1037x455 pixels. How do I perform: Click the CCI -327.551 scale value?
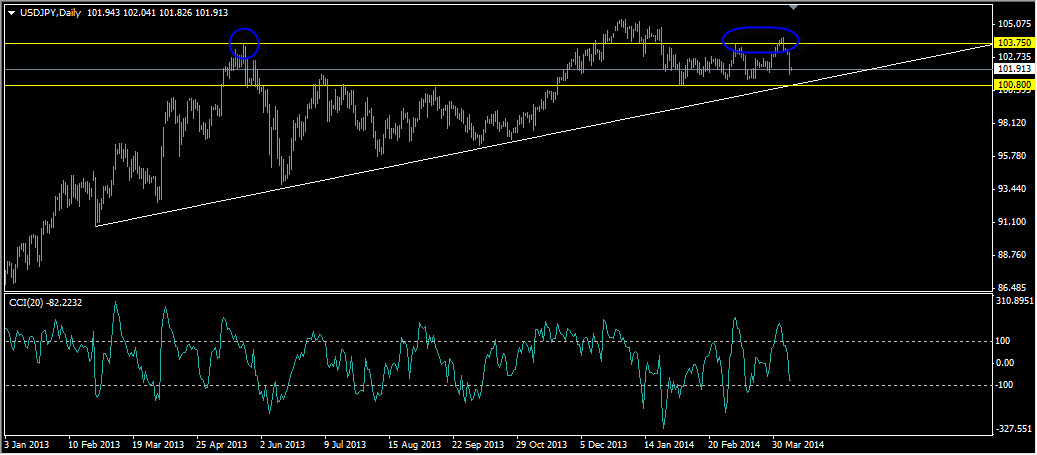click(x=1013, y=429)
